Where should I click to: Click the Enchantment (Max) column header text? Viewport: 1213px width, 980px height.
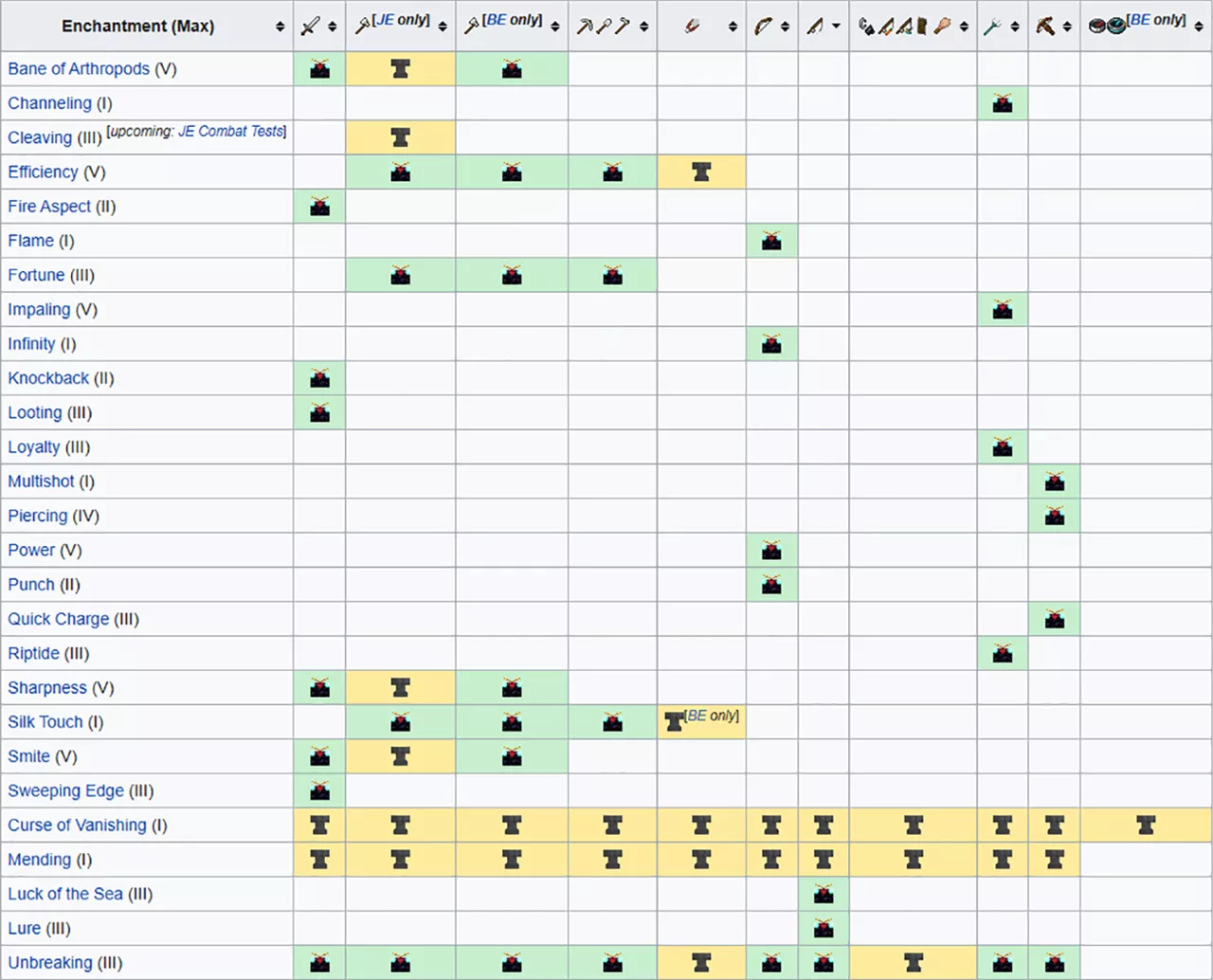(x=138, y=27)
